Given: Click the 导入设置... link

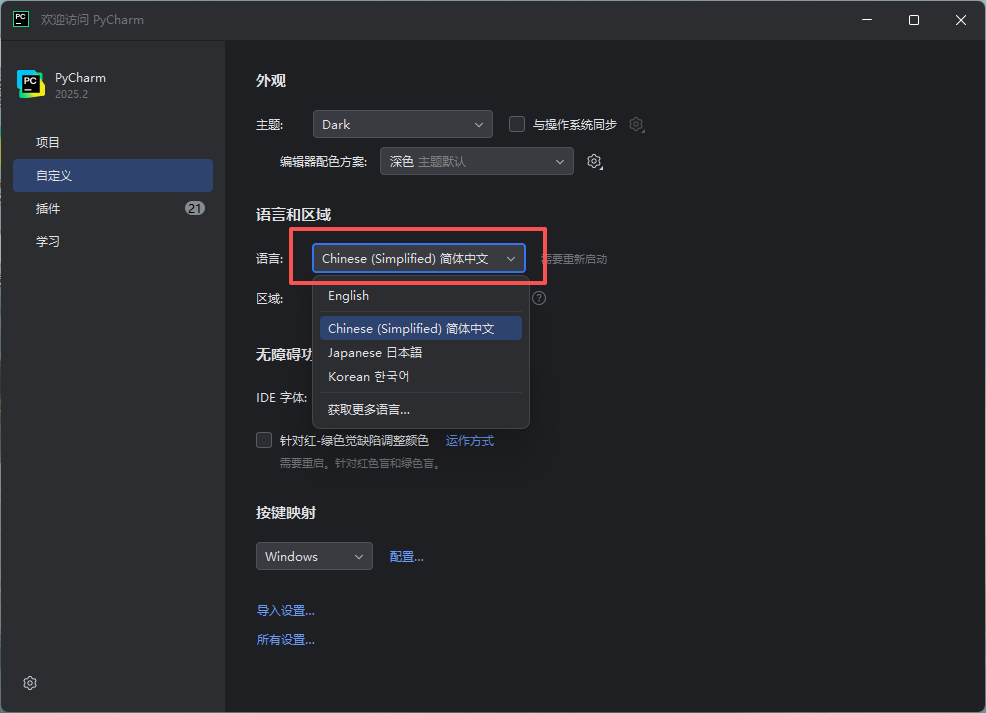Looking at the screenshot, I should (285, 611).
